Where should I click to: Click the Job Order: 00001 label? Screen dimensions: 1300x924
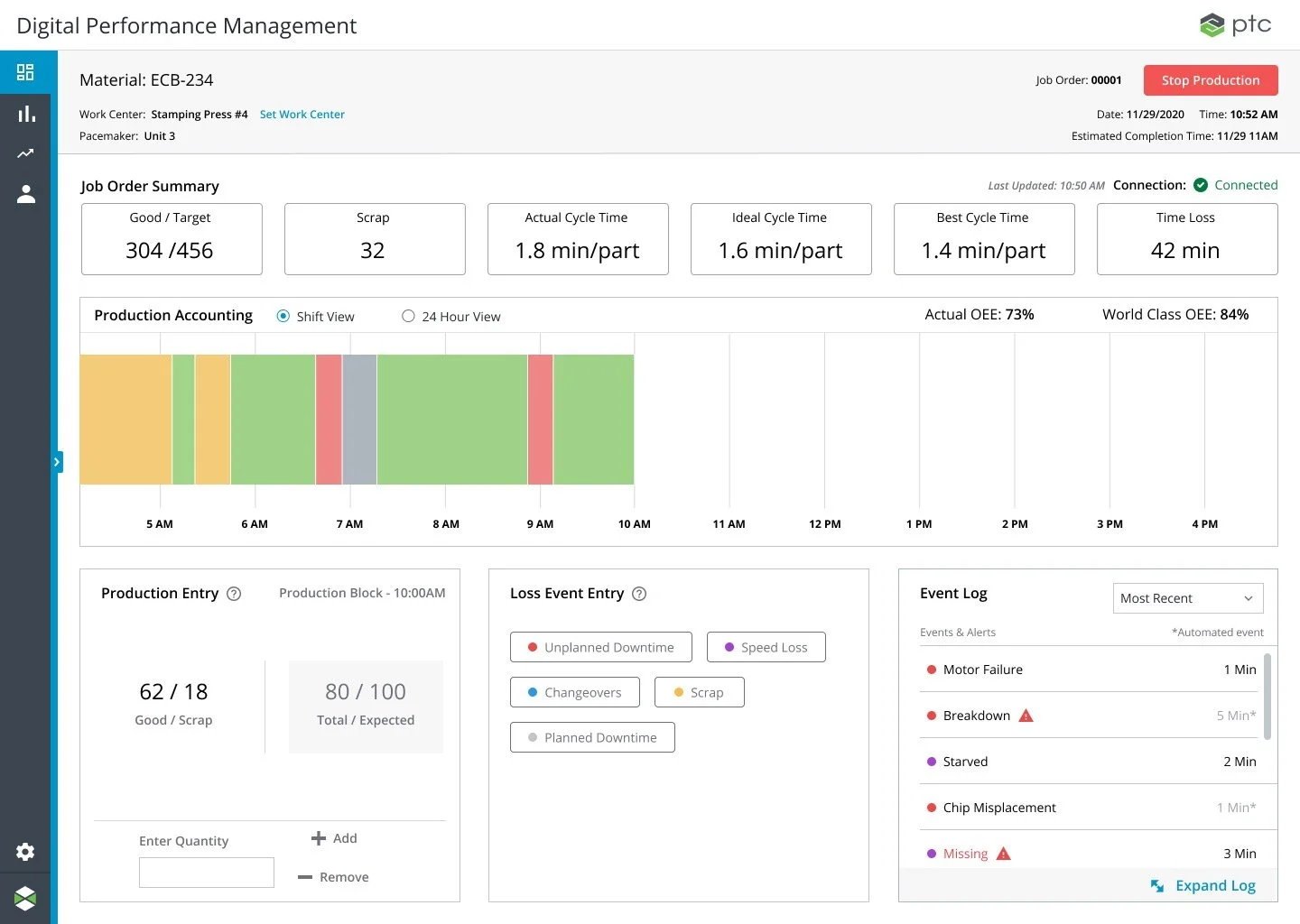(x=1079, y=80)
